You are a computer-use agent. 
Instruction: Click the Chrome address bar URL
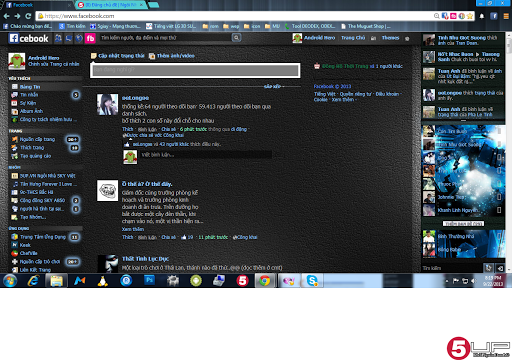pyautogui.click(x=79, y=16)
